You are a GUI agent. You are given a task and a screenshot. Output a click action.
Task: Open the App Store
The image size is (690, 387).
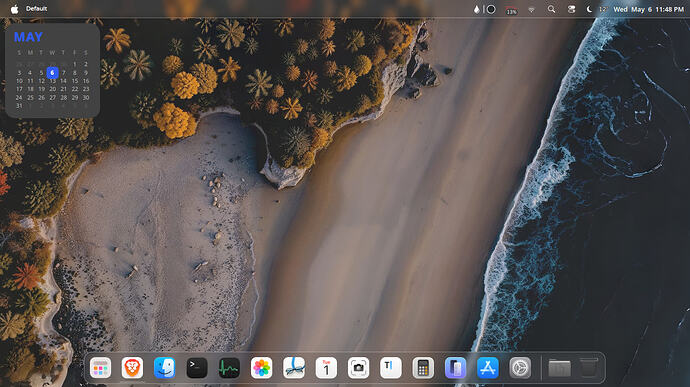488,368
